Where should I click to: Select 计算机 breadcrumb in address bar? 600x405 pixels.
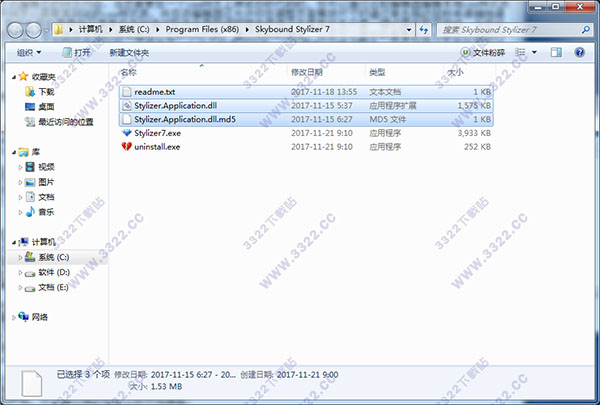(x=91, y=29)
